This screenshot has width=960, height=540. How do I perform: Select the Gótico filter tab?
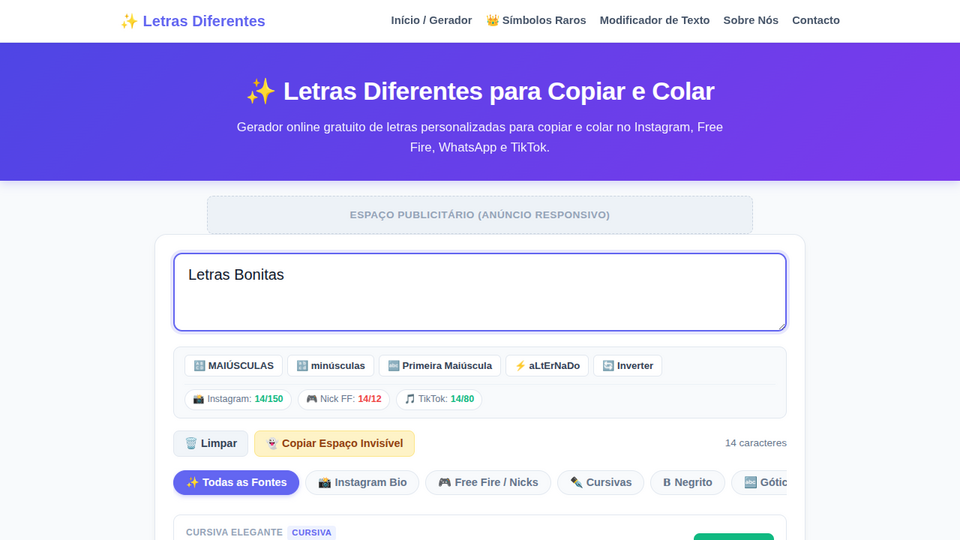759,482
